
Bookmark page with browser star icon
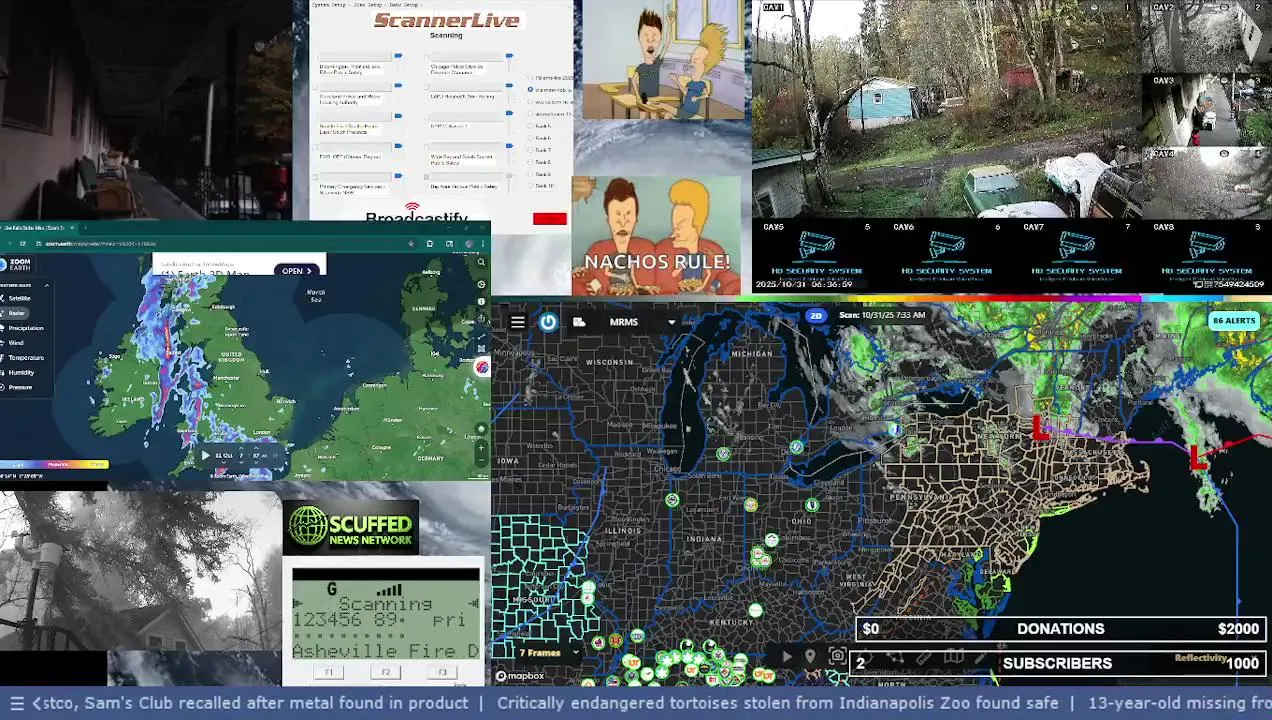click(x=411, y=244)
